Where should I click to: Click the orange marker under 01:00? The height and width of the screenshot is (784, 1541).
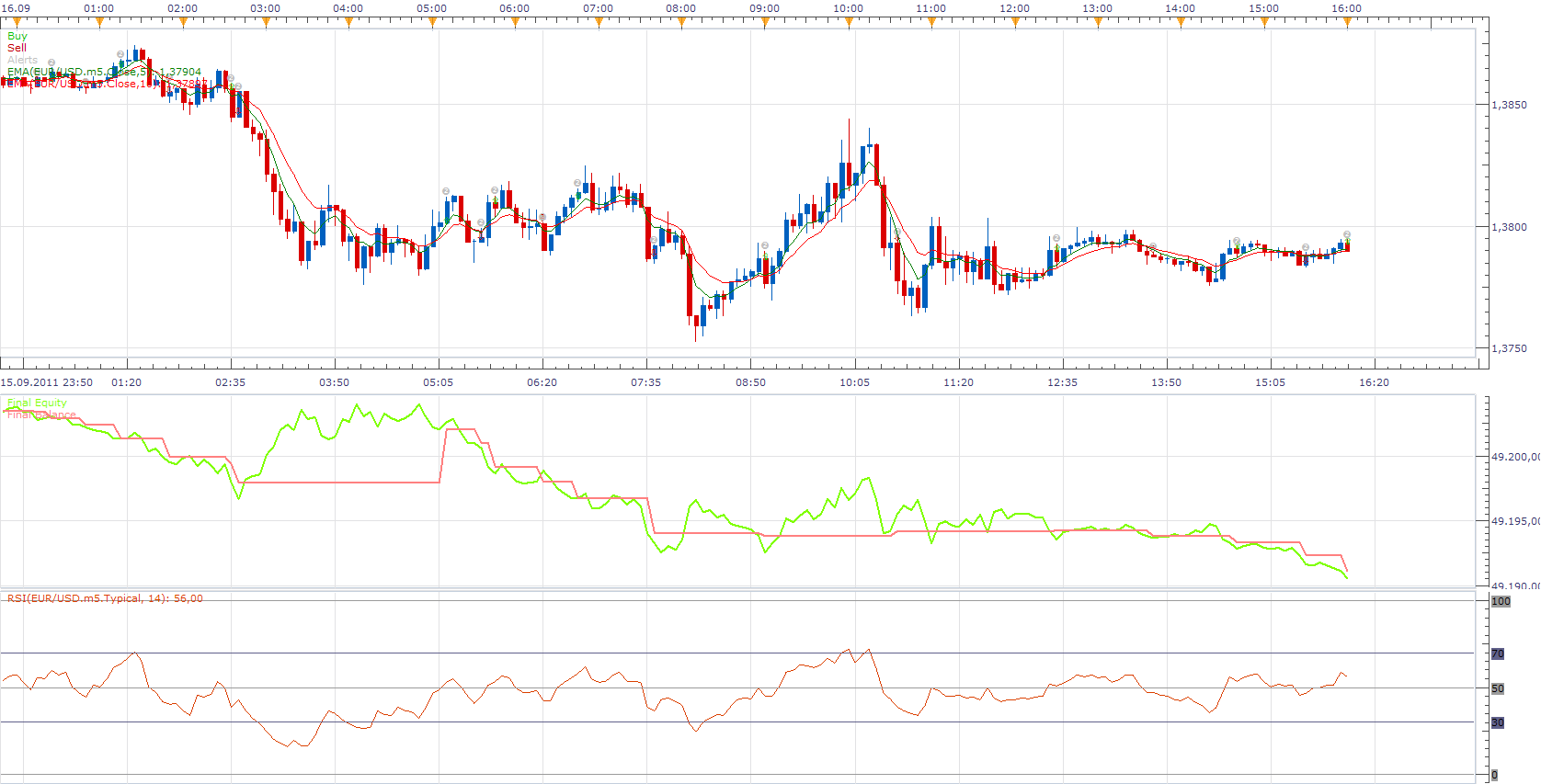(99, 22)
